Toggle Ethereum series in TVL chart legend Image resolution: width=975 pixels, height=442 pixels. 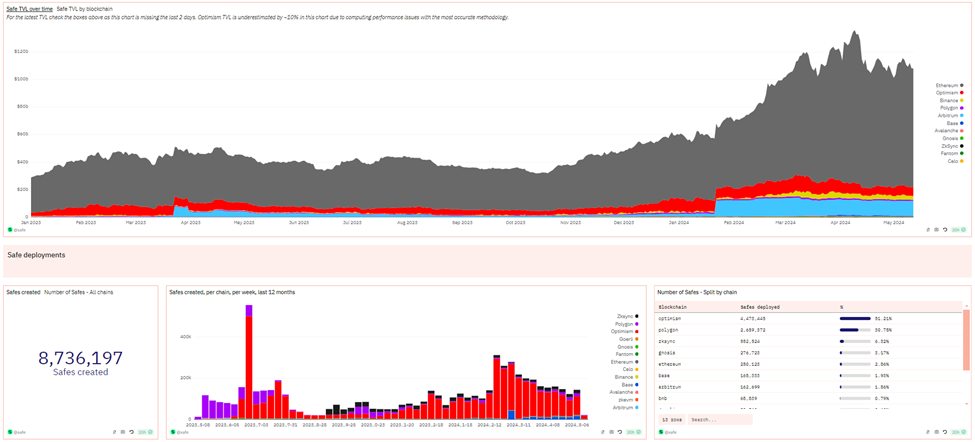coord(952,85)
